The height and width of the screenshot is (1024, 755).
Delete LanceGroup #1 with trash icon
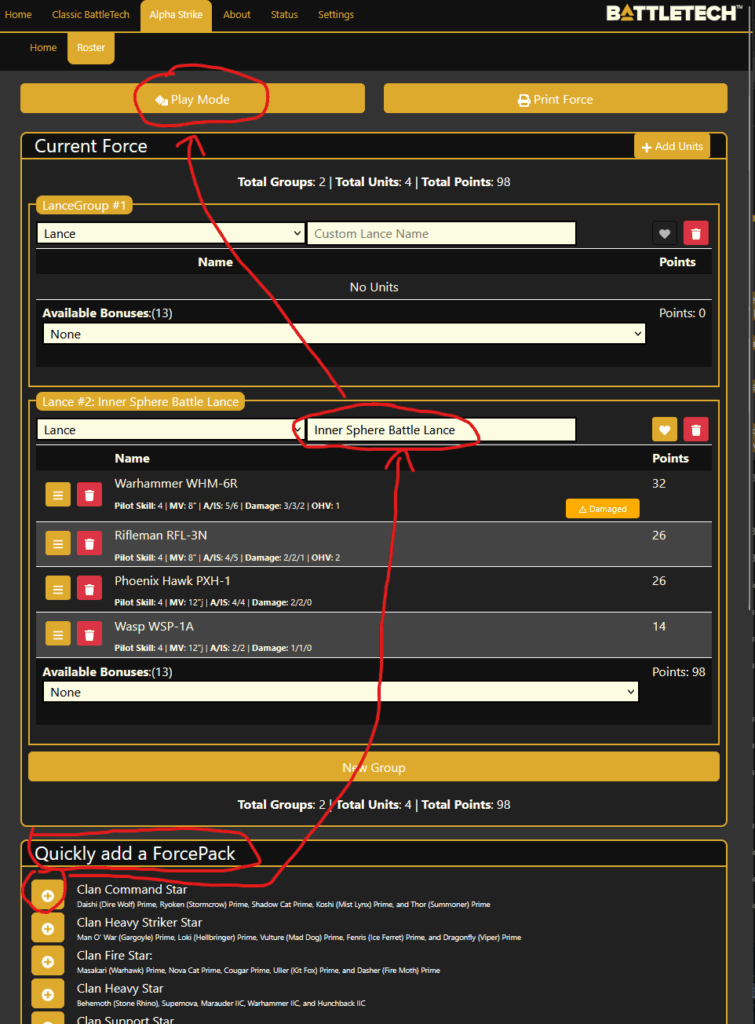point(696,233)
